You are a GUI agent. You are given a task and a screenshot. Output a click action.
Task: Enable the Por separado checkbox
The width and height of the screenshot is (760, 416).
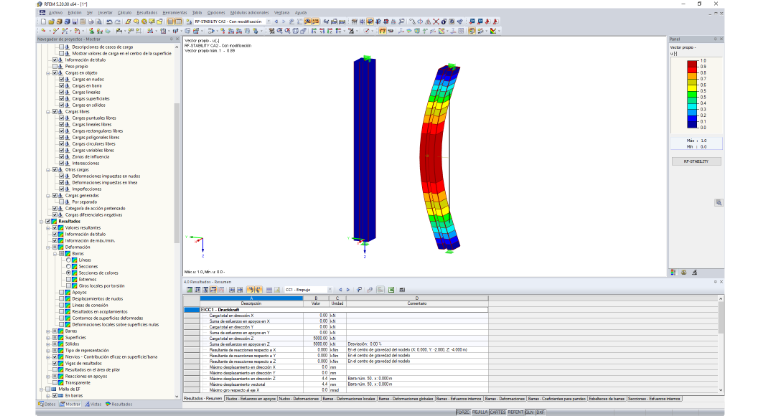(62, 202)
